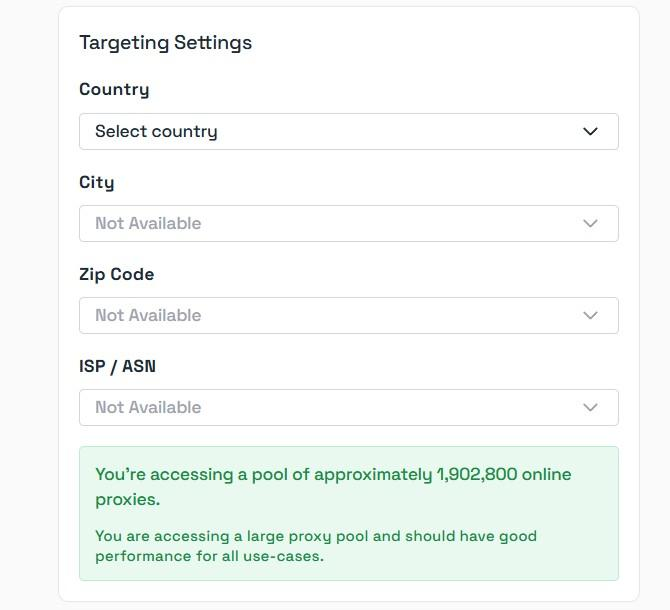Click the City field label
Viewport: 670px width, 610px height.
point(97,182)
